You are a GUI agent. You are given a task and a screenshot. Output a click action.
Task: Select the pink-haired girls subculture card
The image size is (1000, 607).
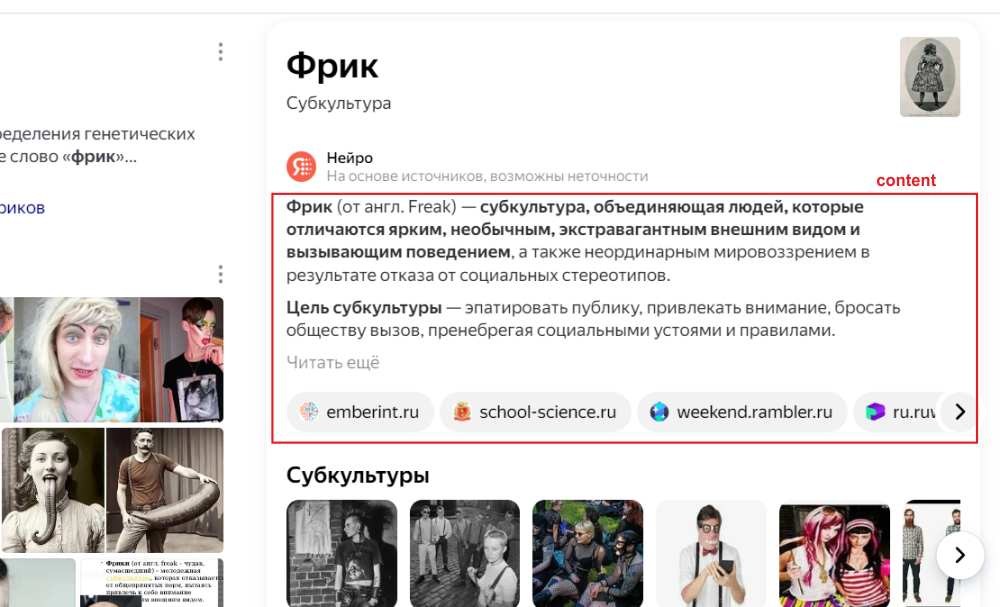coord(834,553)
